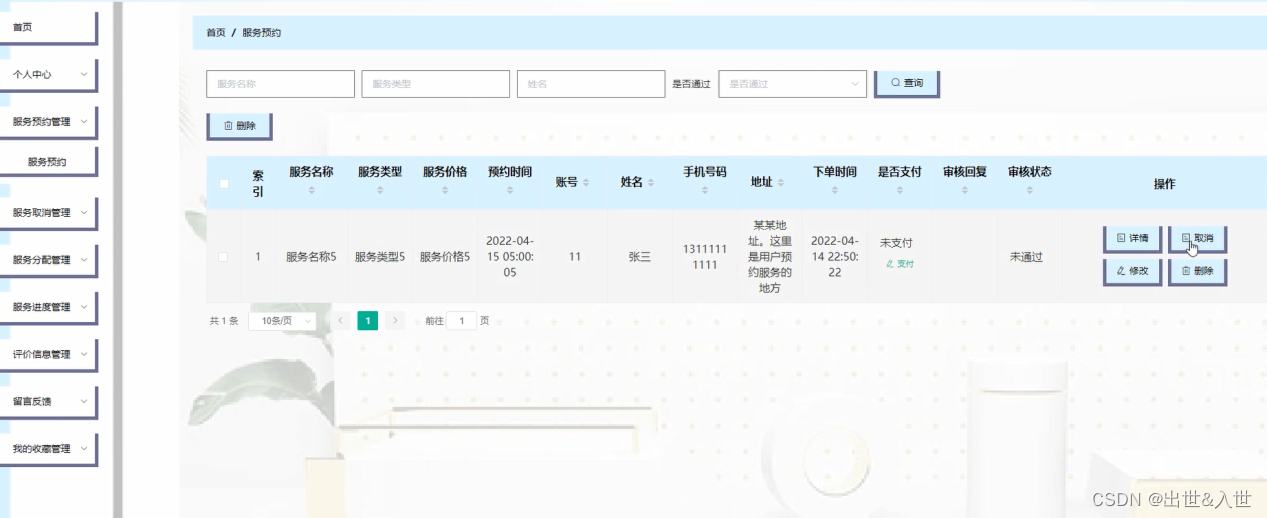Screen dimensions: 1267x518
Task: Expand the 留言反馈 sidebar menu
Action: 49,401
